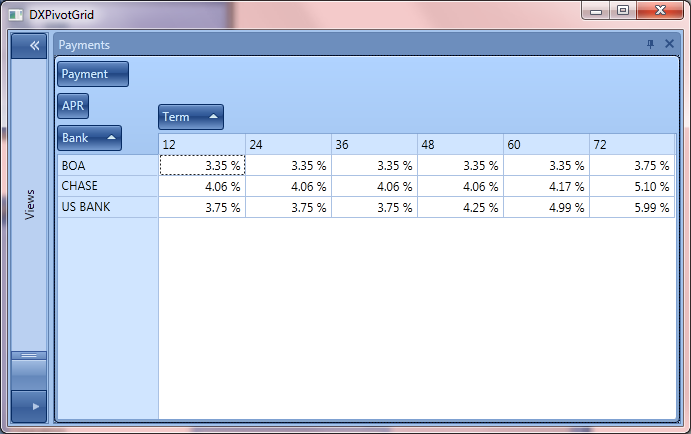Click CHASE 72-month cell 5.10 %
Viewport: 691px width, 434px height.
[632, 186]
